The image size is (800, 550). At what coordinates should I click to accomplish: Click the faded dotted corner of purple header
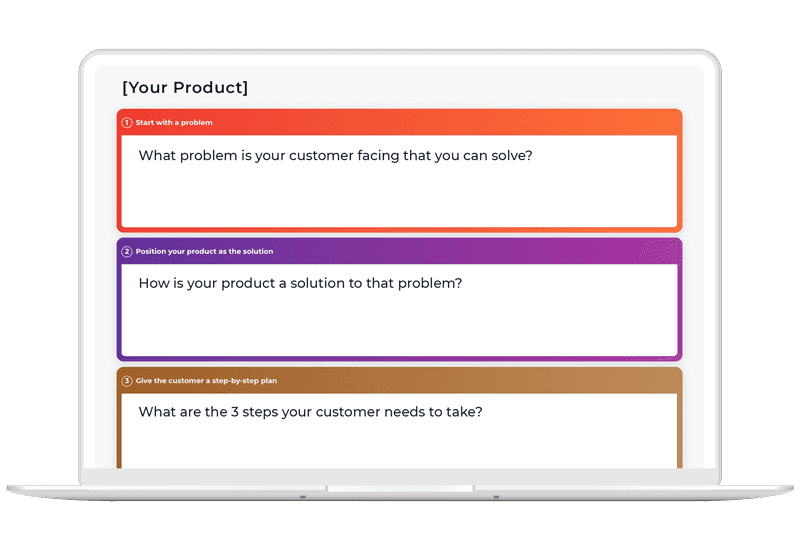(x=660, y=251)
